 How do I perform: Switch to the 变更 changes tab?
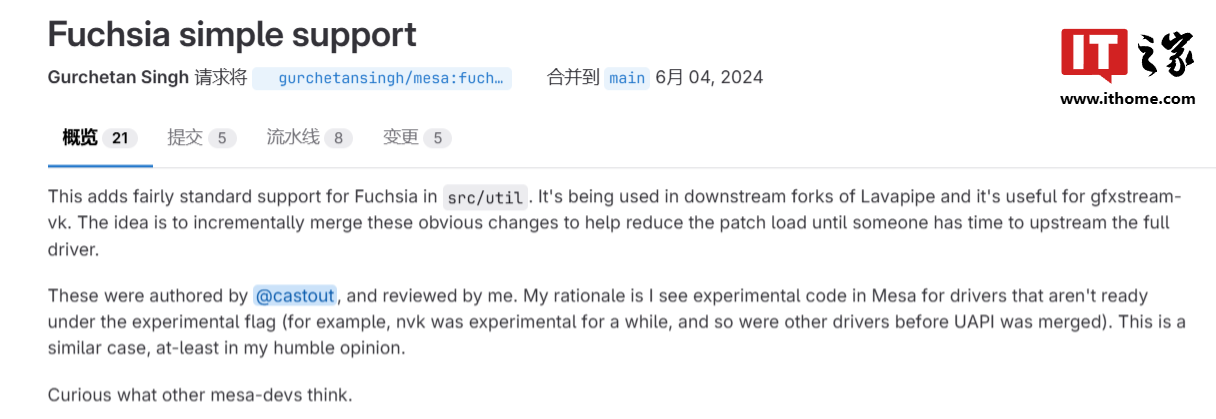400,138
